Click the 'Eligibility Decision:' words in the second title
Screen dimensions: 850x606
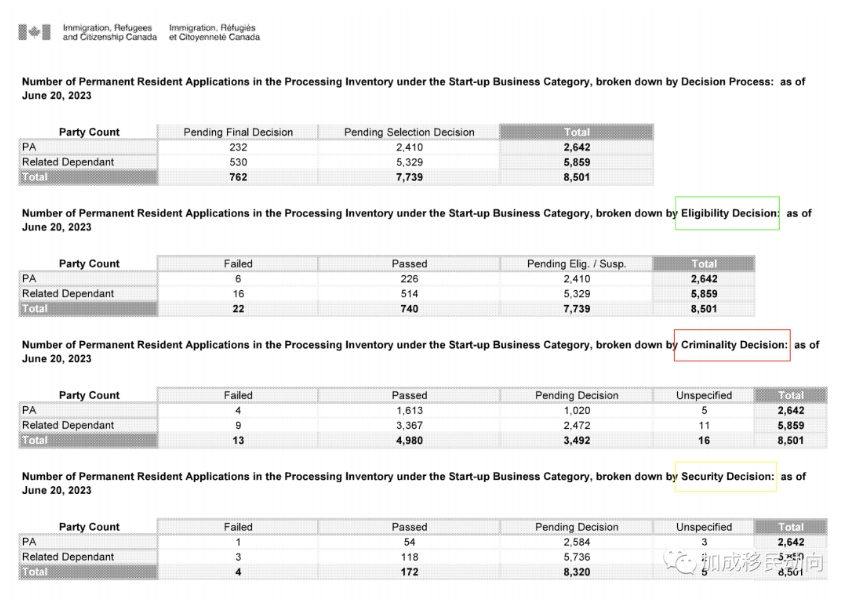(730, 213)
